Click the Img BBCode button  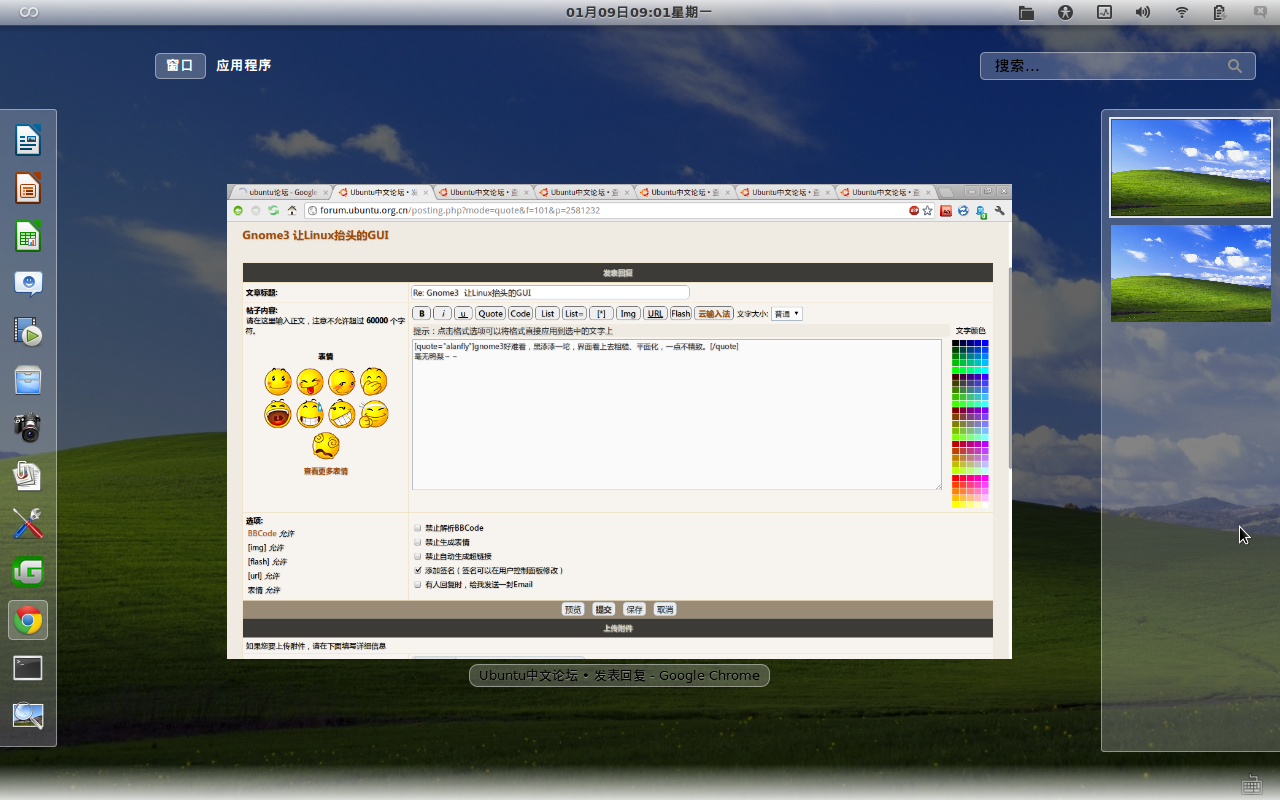coord(628,313)
